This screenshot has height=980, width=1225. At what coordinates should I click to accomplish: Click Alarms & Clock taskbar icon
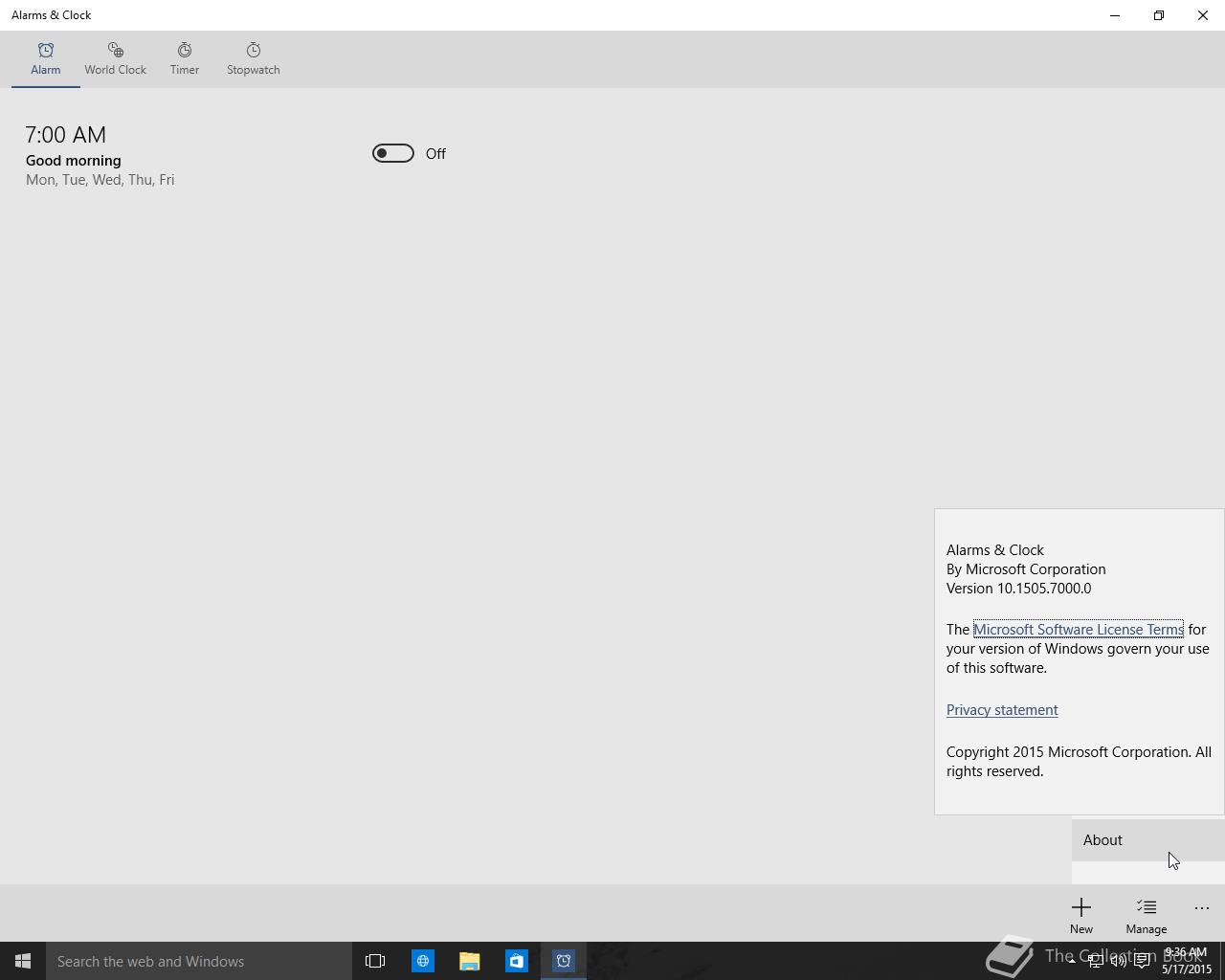tap(564, 961)
